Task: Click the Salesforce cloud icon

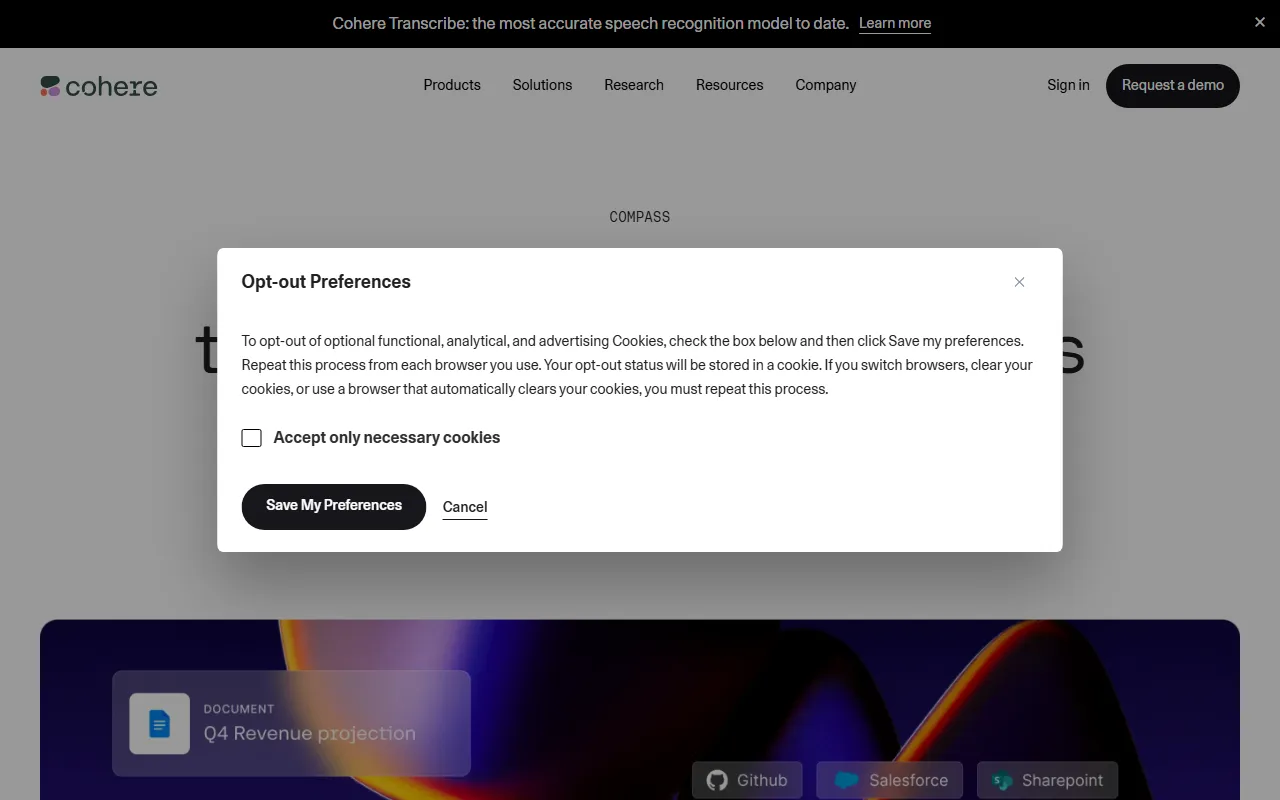Action: [846, 780]
